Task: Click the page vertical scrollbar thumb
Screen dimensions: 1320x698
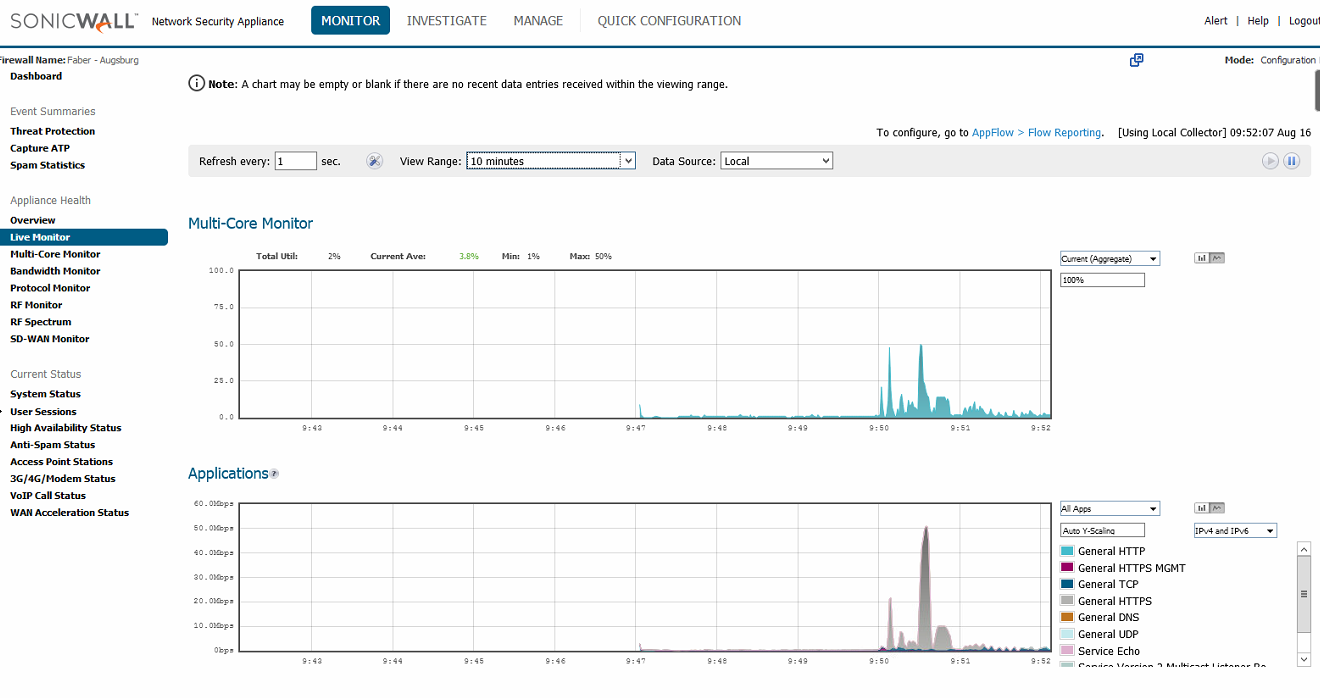Action: (1317, 90)
